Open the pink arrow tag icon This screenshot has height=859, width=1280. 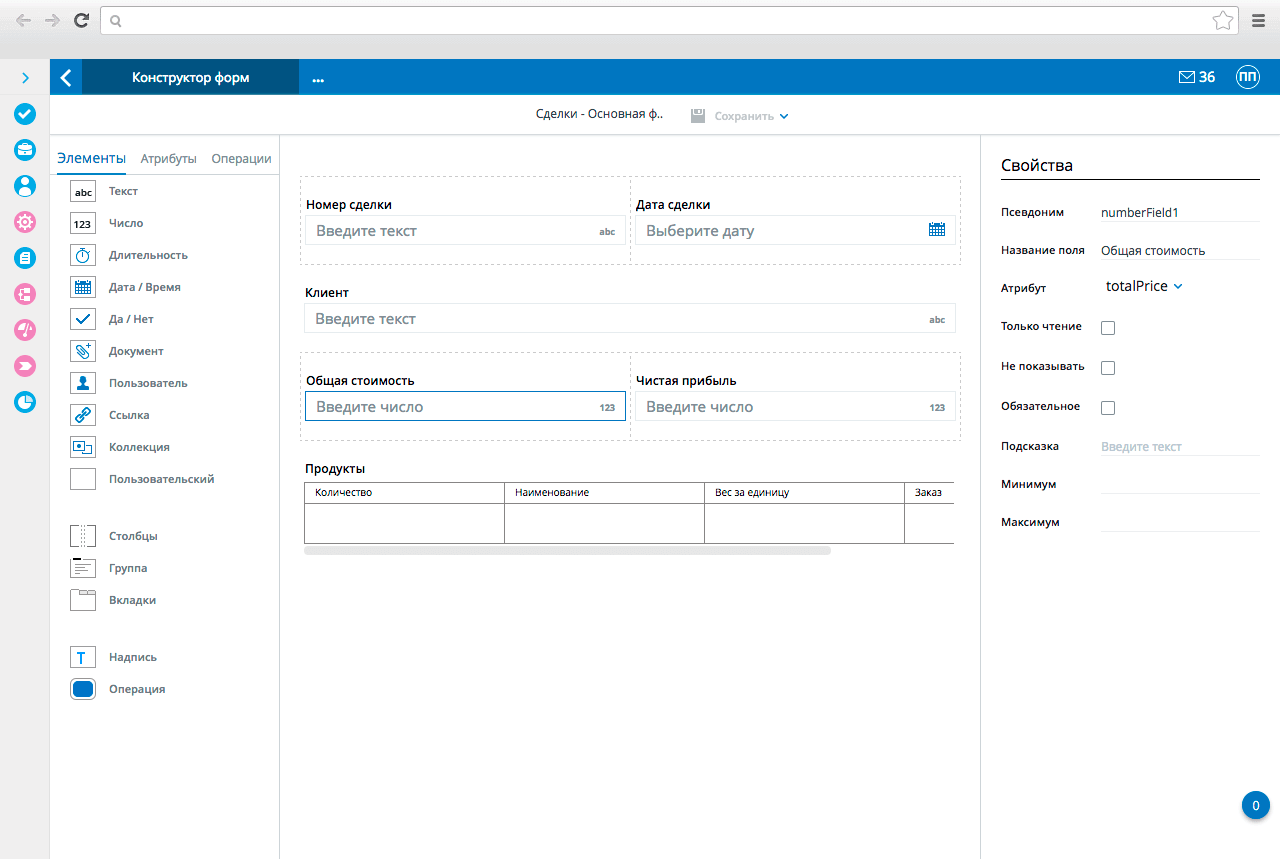(x=25, y=366)
